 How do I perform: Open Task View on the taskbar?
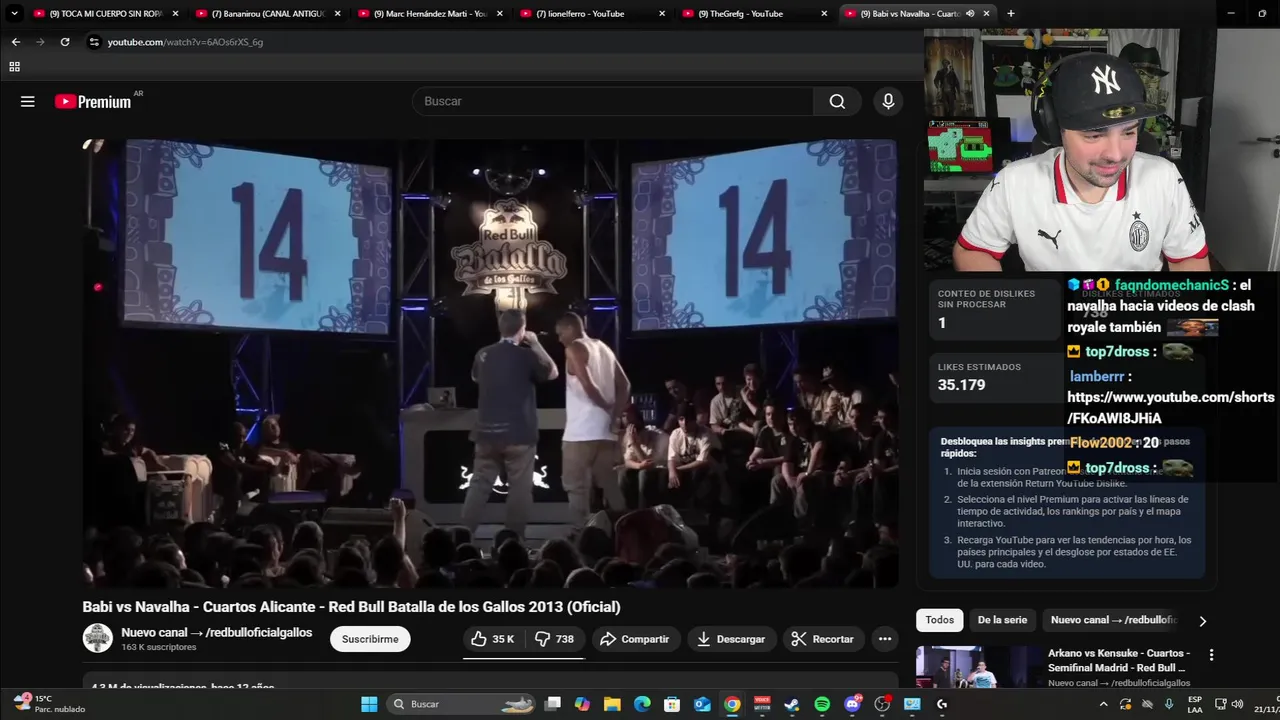coord(552,704)
